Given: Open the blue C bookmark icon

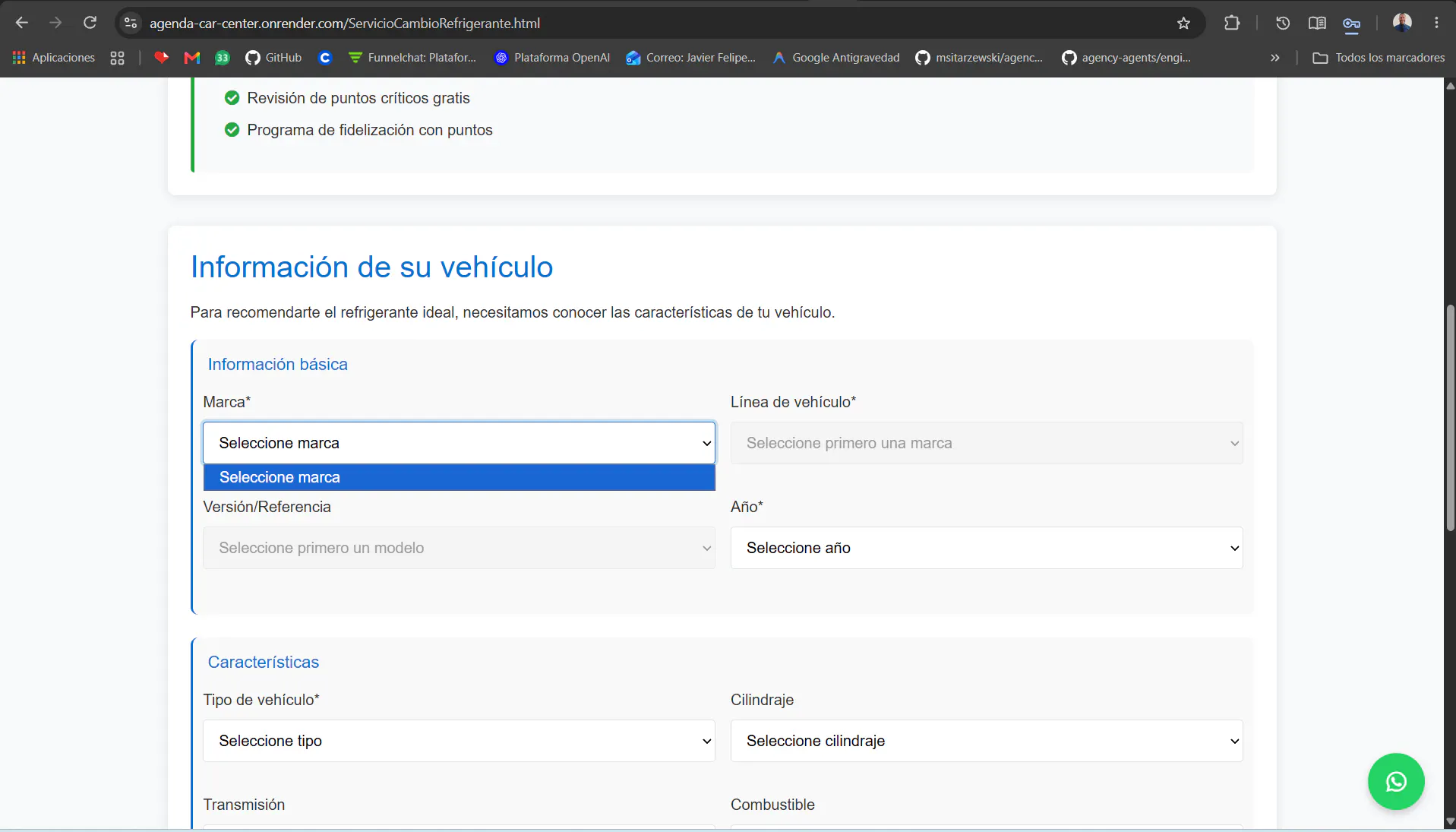Looking at the screenshot, I should (x=325, y=58).
